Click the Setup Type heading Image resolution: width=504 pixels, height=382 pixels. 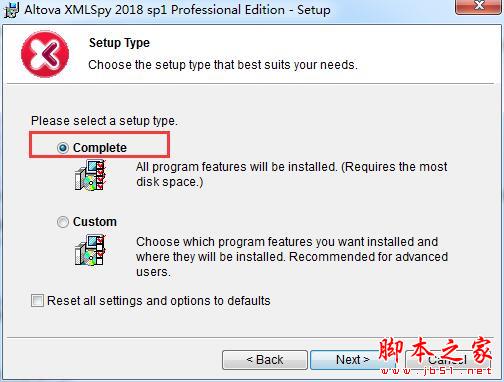click(x=119, y=43)
